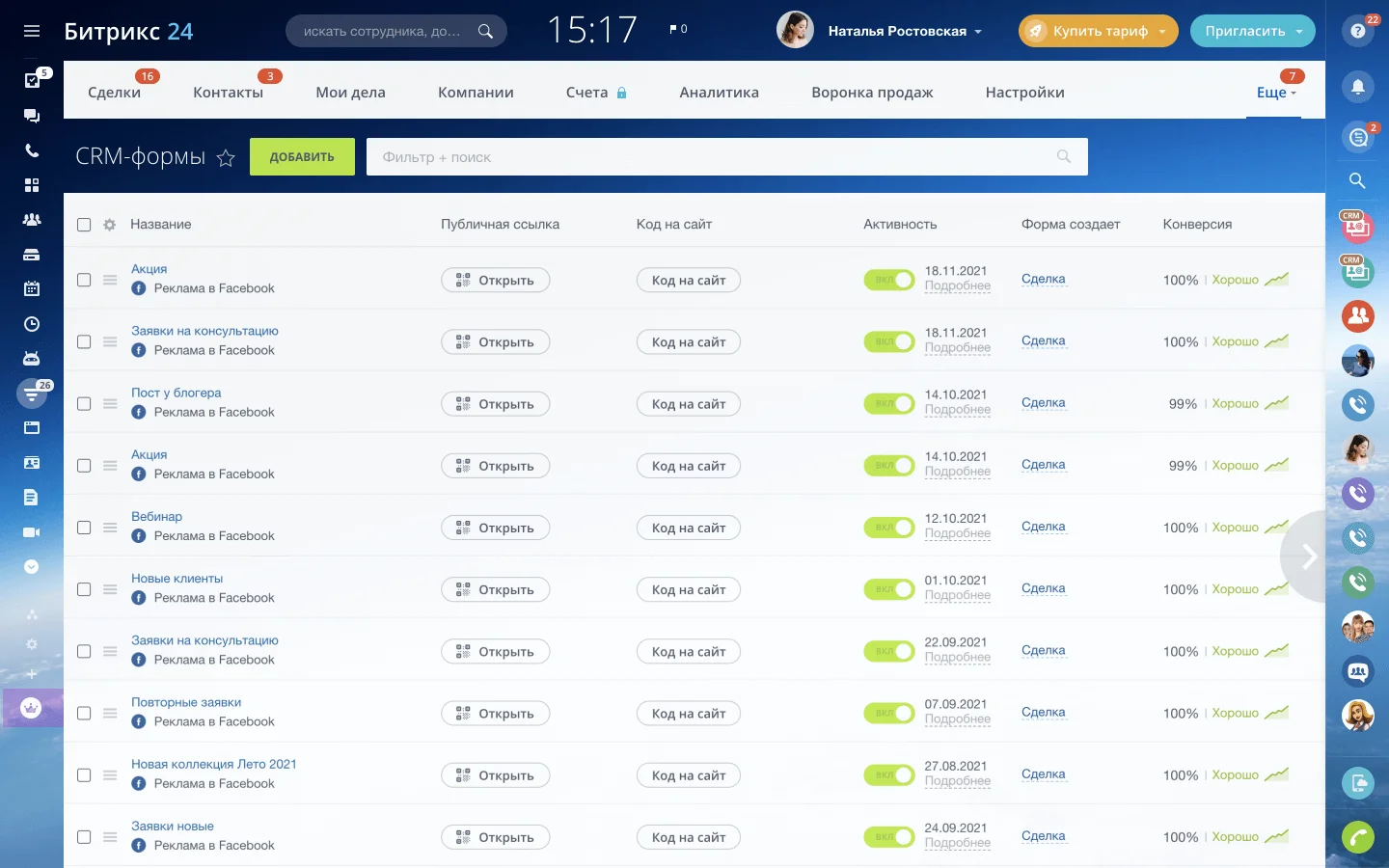The image size is (1389, 868).
Task: Toggle activity switch for the Пост у блогера form
Action: [888, 404]
